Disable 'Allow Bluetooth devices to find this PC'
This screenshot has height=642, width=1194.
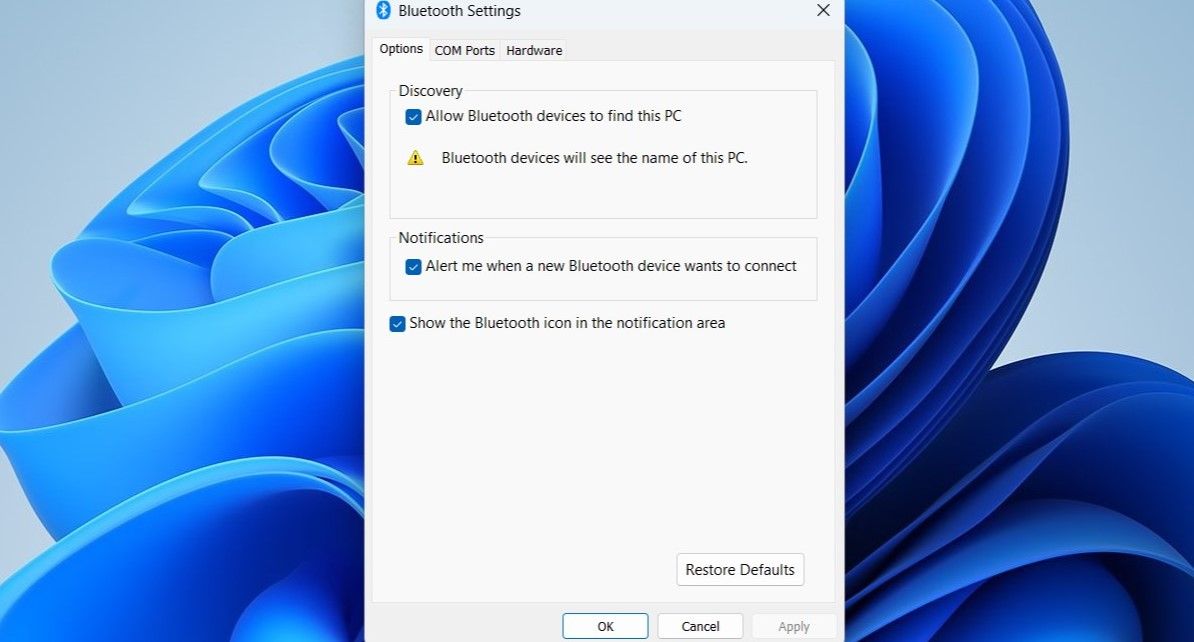tap(413, 116)
